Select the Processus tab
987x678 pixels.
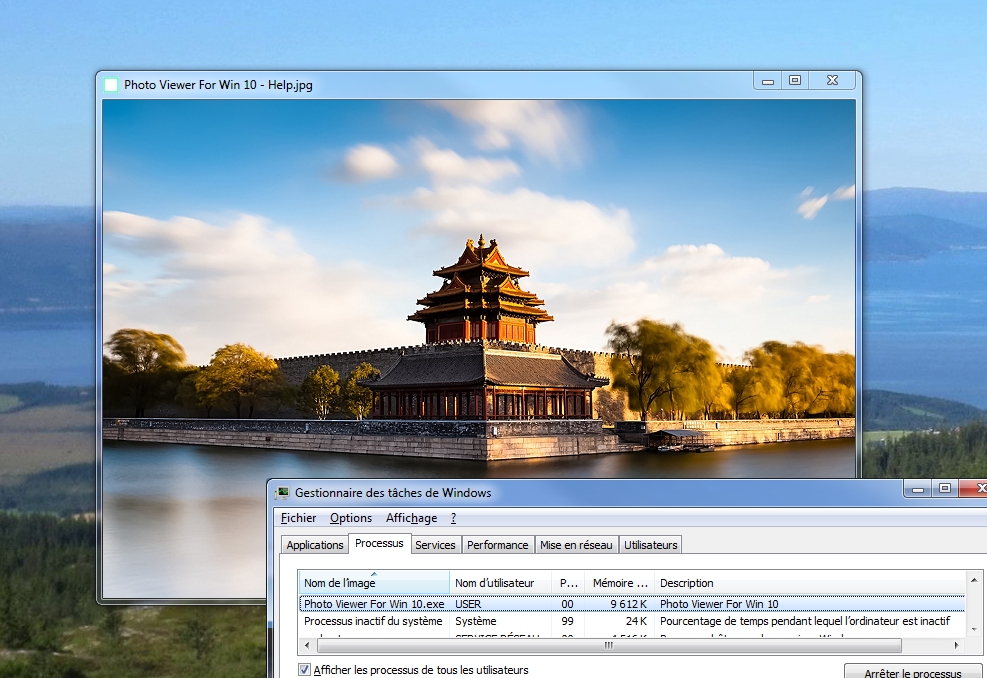click(x=379, y=543)
